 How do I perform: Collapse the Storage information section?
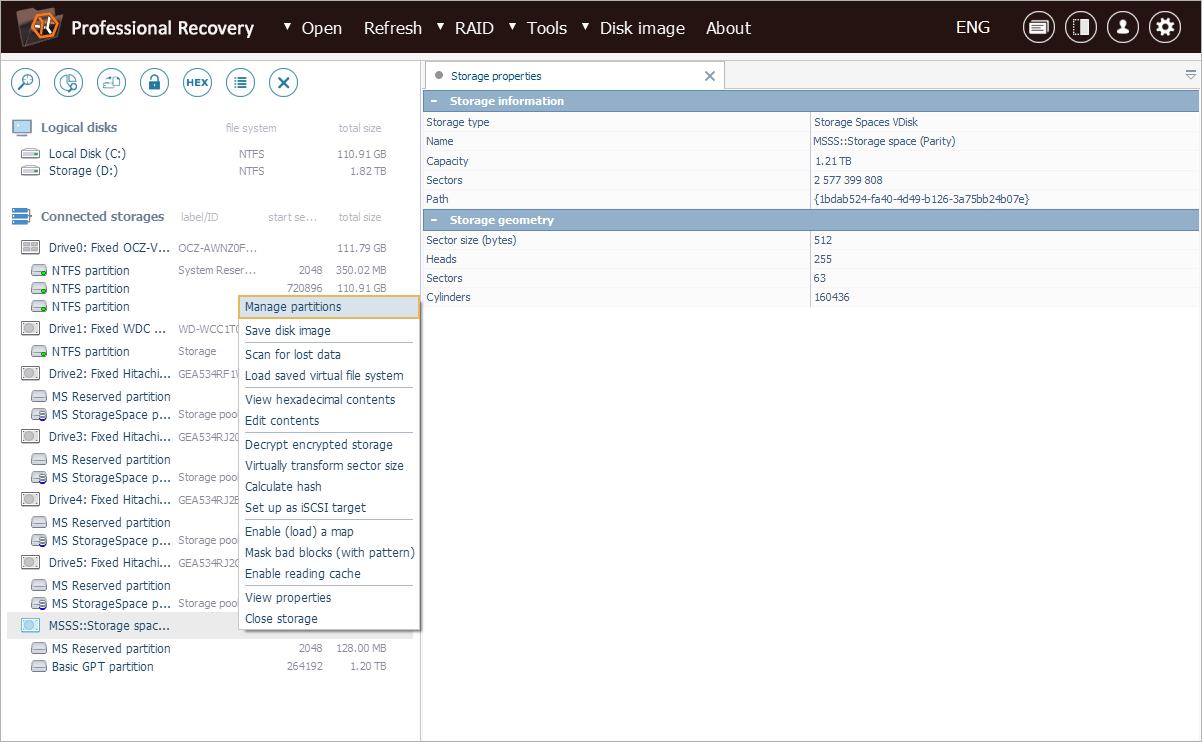tap(434, 101)
